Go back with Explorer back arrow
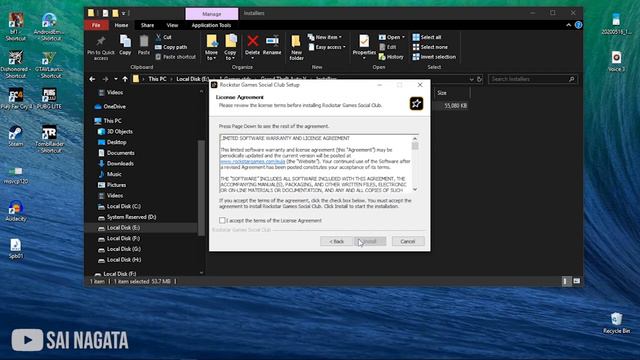Image resolution: width=640 pixels, height=360 pixels. 92,79
